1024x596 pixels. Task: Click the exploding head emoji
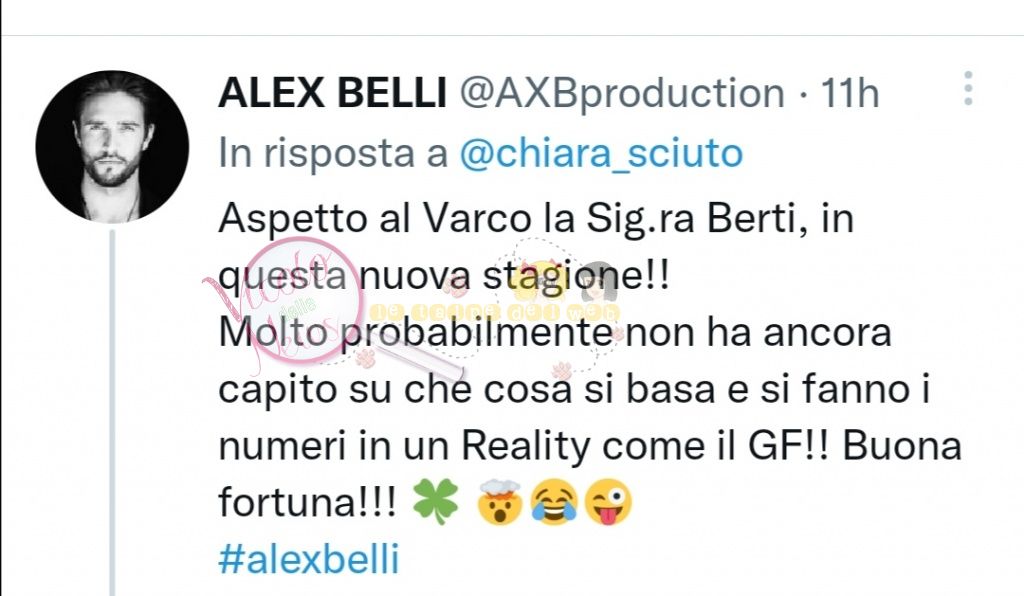point(500,502)
